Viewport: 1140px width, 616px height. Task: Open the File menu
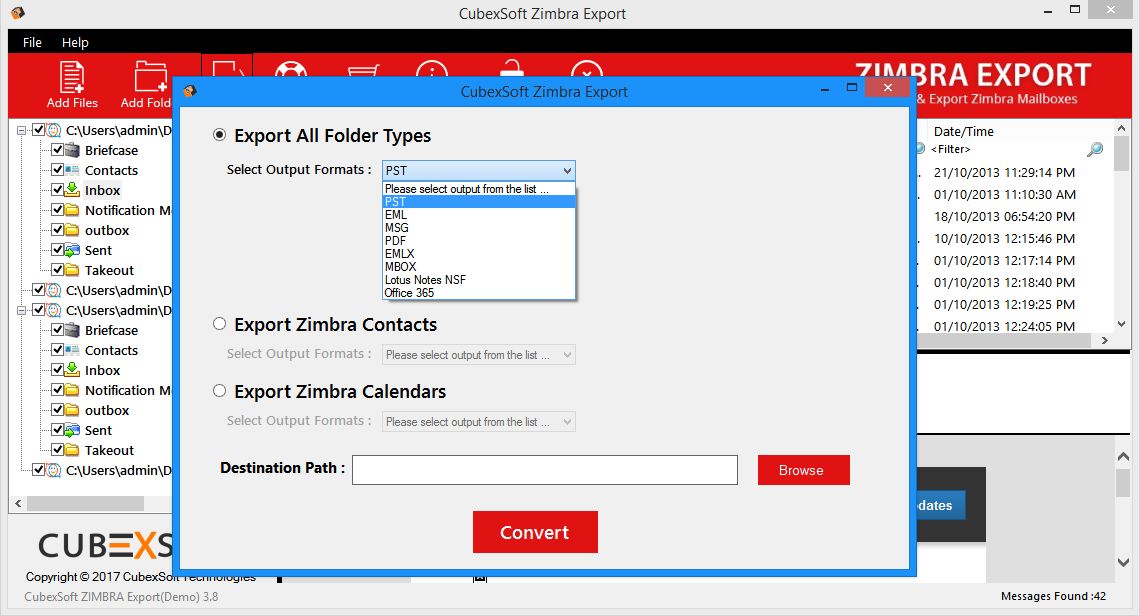coord(32,42)
